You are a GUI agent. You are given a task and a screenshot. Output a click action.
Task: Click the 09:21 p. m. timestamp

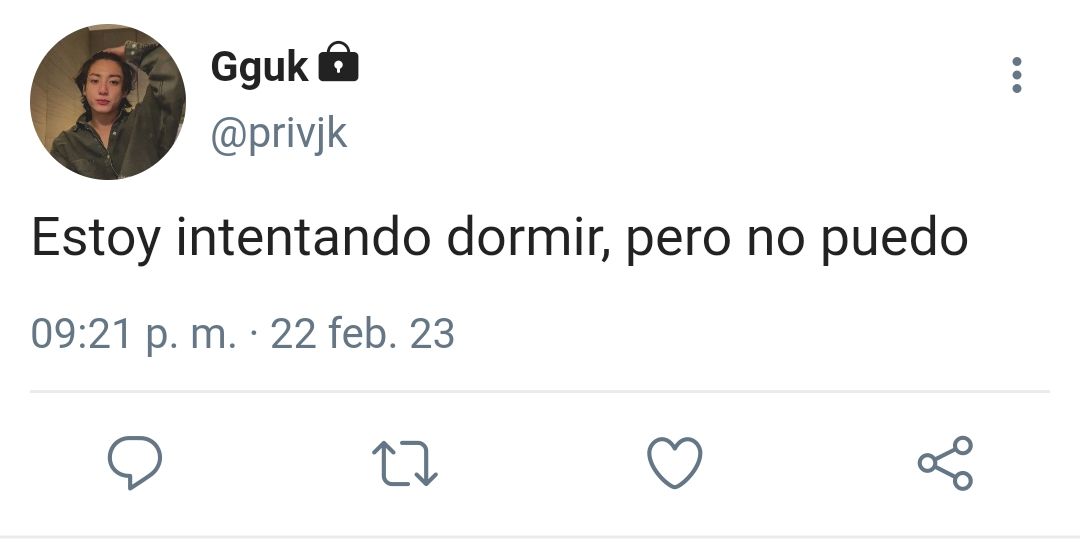pyautogui.click(x=133, y=334)
